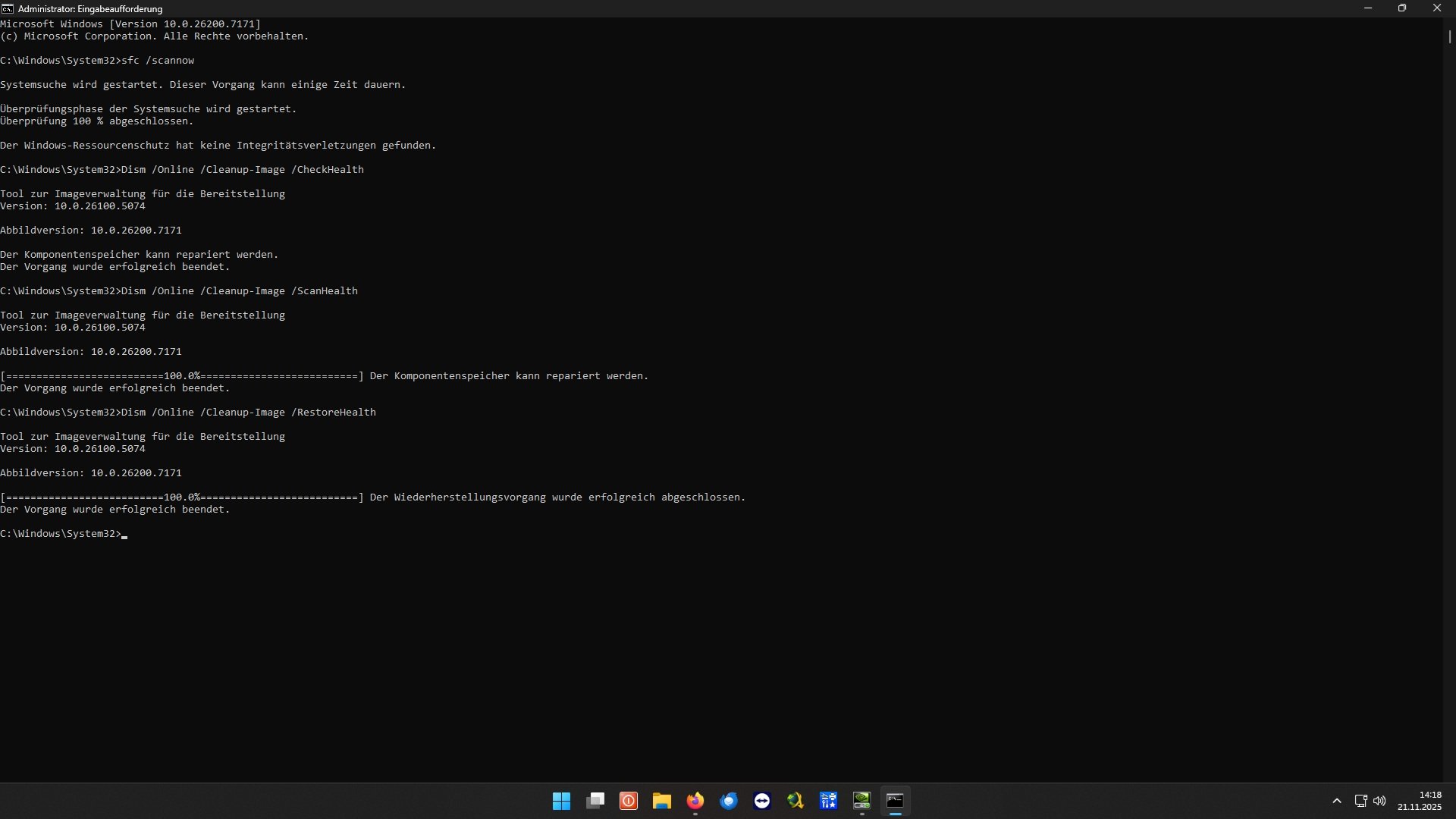This screenshot has width=1456, height=819.
Task: Open the blue tools-and-star taskbar app
Action: [x=828, y=801]
